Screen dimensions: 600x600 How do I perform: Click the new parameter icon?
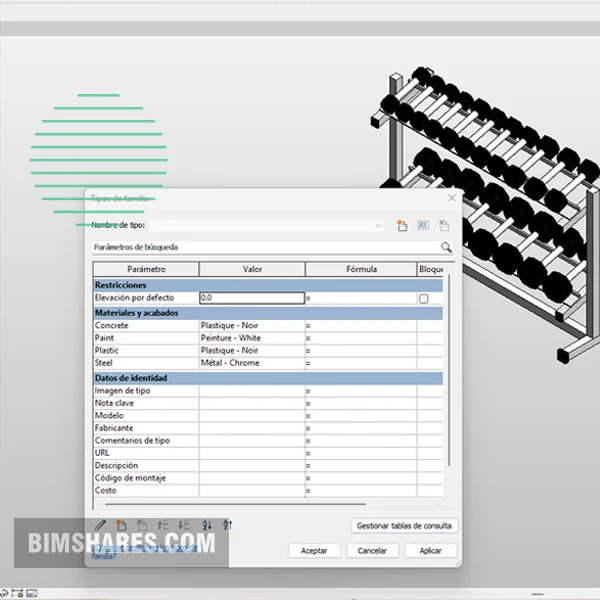tap(121, 525)
